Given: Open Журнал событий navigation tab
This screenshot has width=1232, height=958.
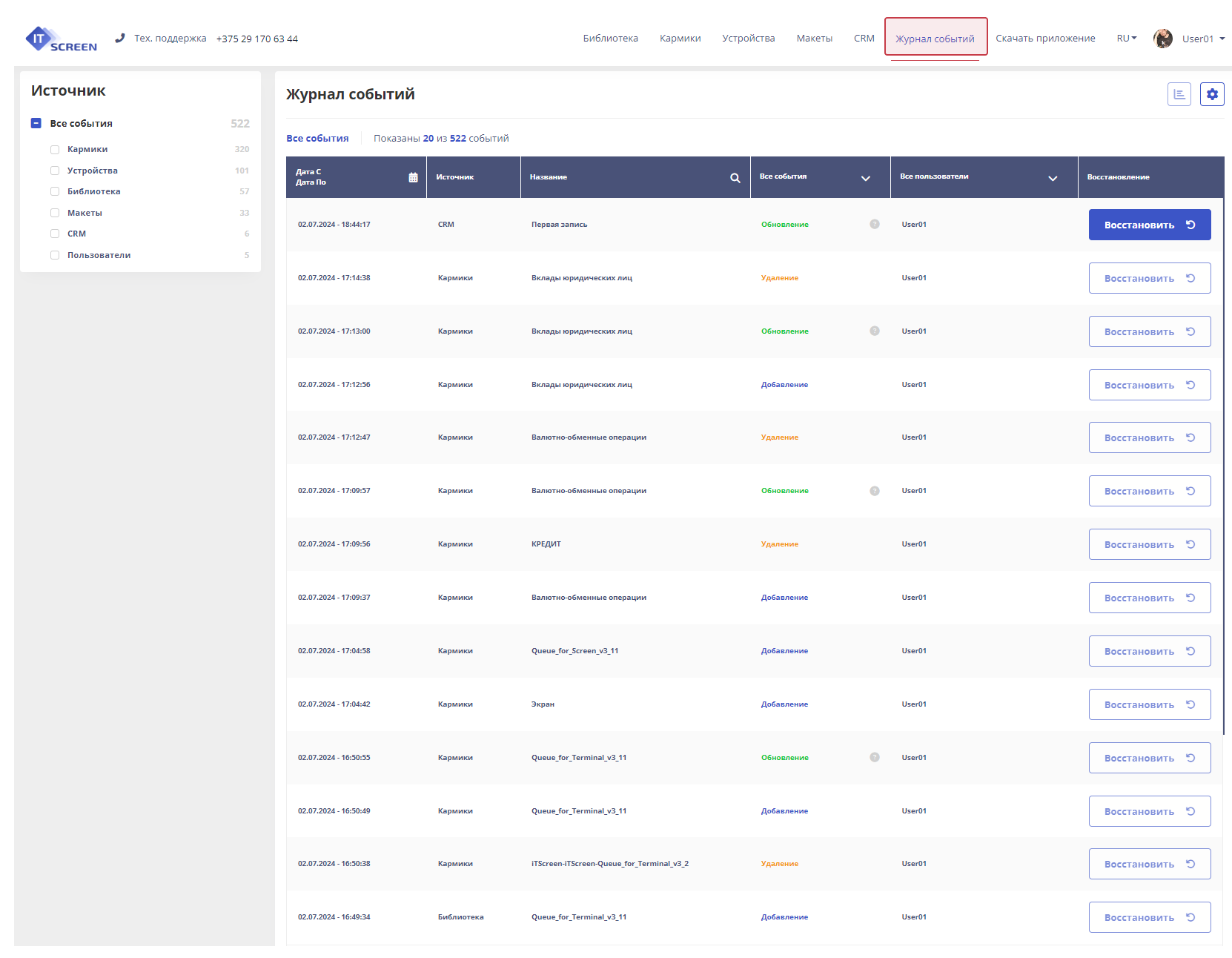Looking at the screenshot, I should (935, 39).
